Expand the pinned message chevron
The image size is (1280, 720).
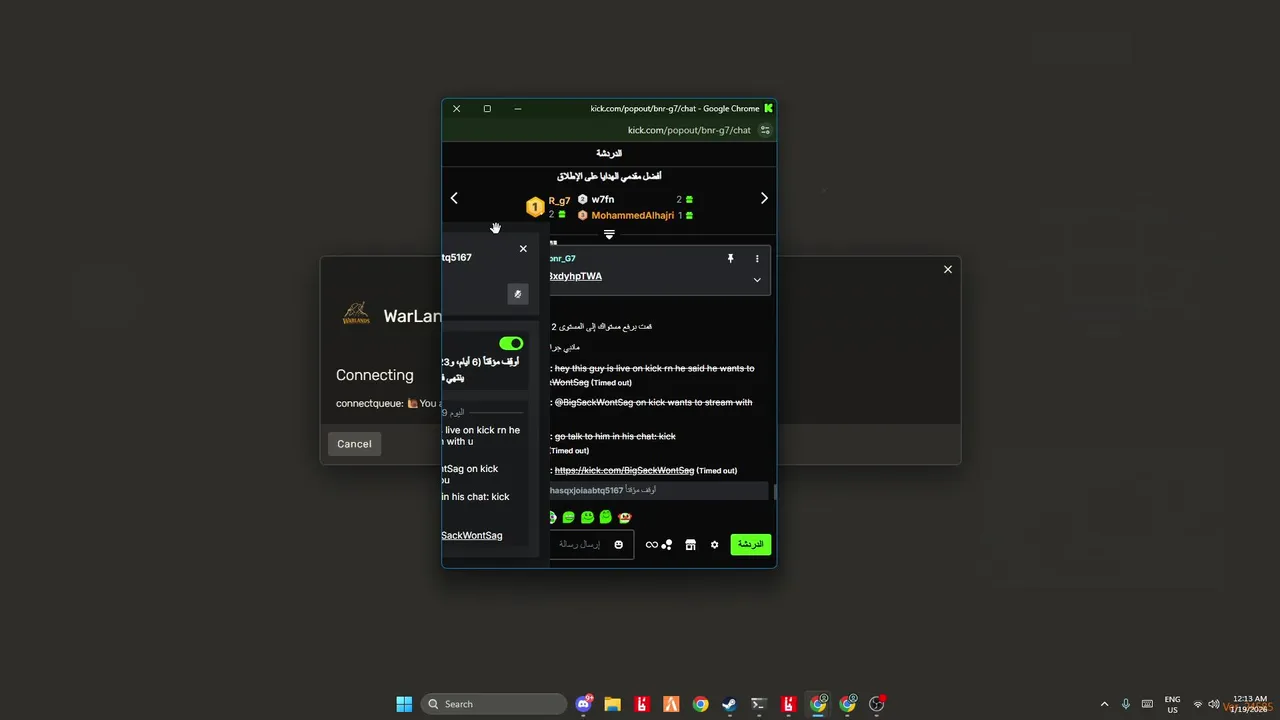click(x=757, y=280)
